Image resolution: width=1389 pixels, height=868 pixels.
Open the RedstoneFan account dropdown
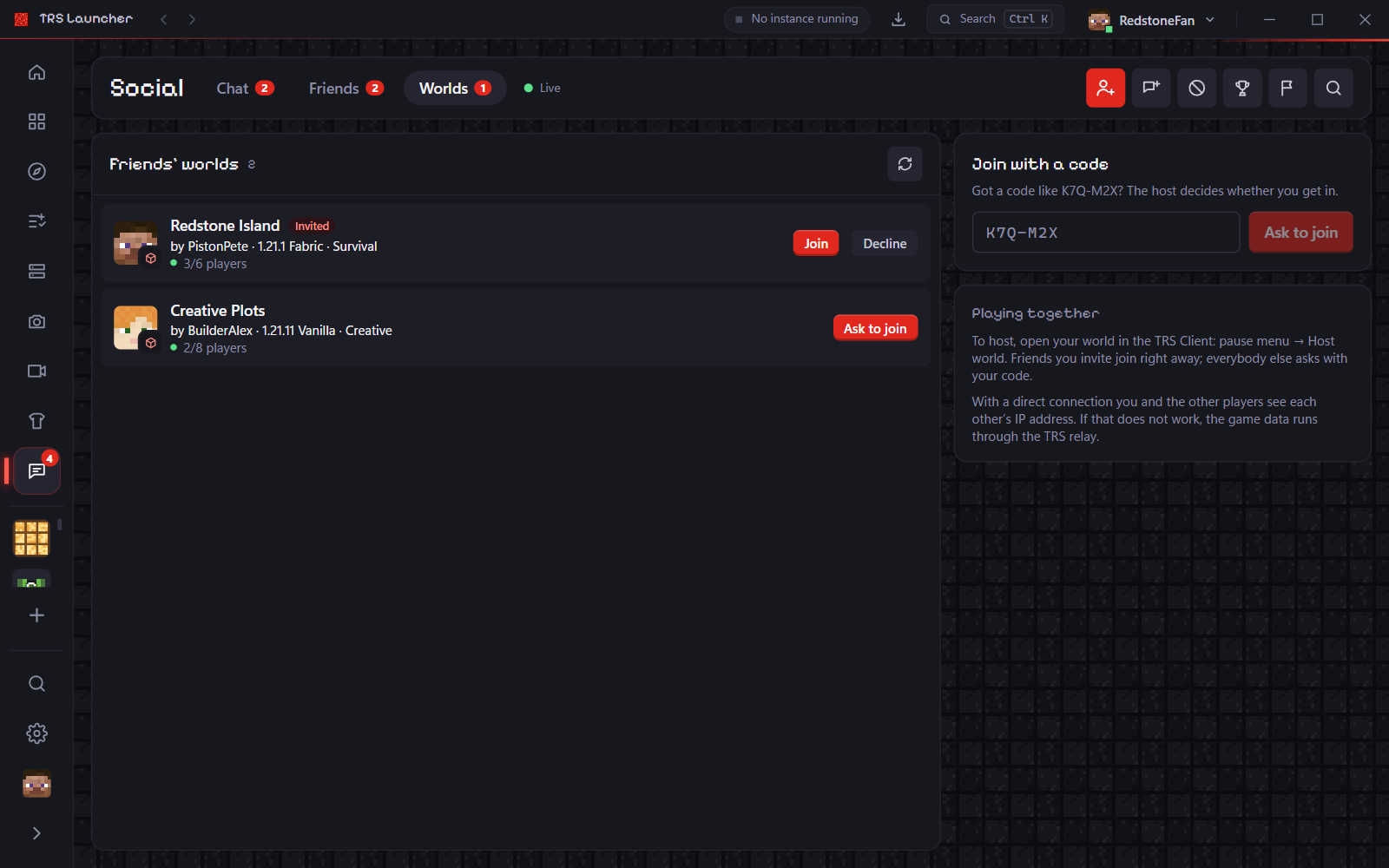[x=1151, y=20]
